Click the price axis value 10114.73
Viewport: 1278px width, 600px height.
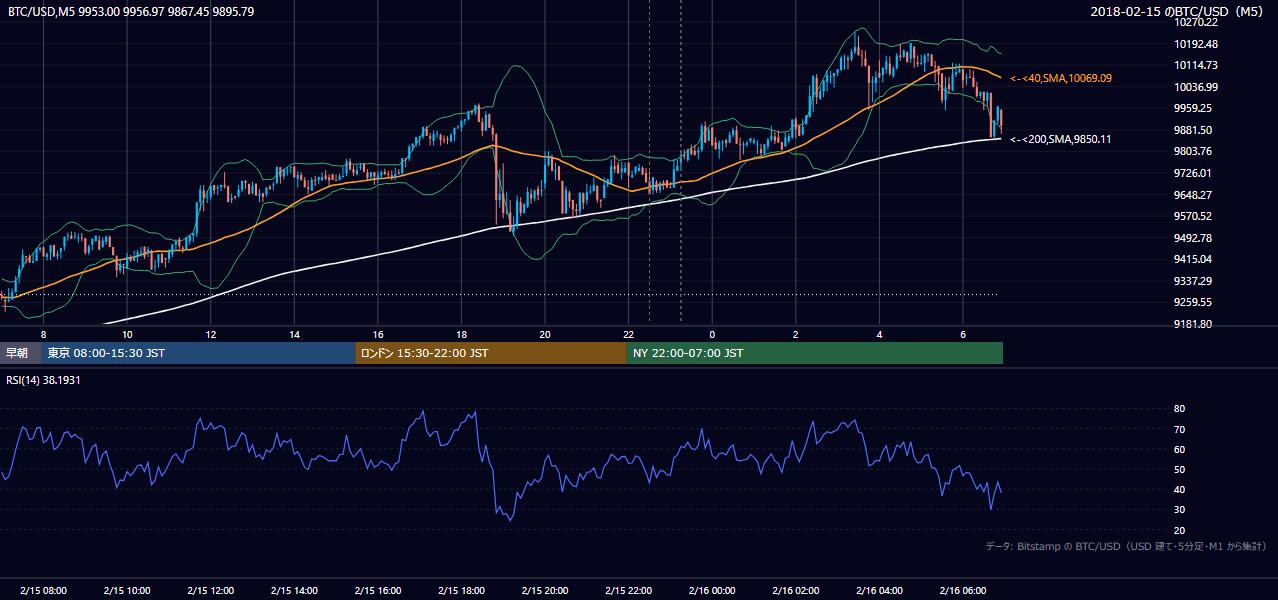[x=1196, y=65]
